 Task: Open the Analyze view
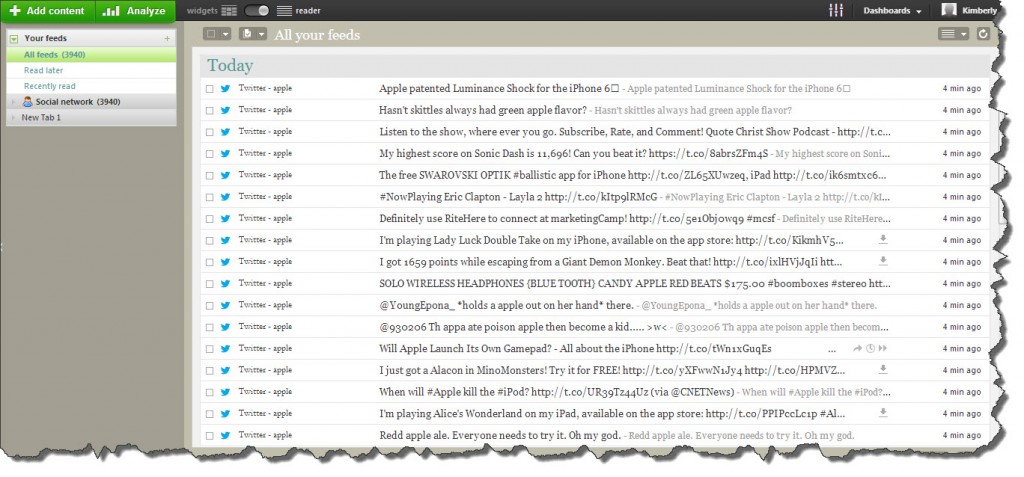click(x=135, y=11)
